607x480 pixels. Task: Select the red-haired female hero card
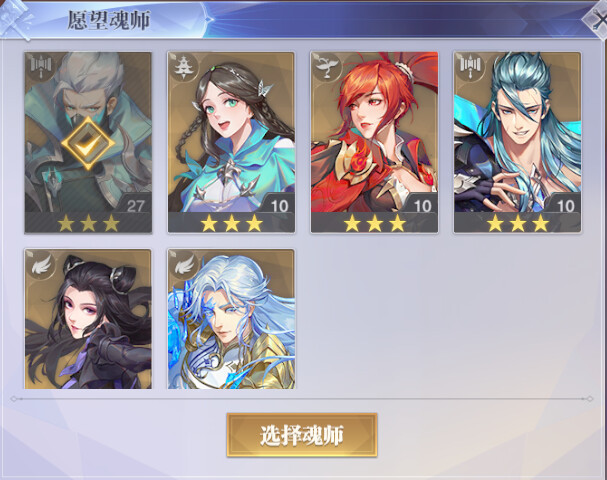pyautogui.click(x=374, y=142)
